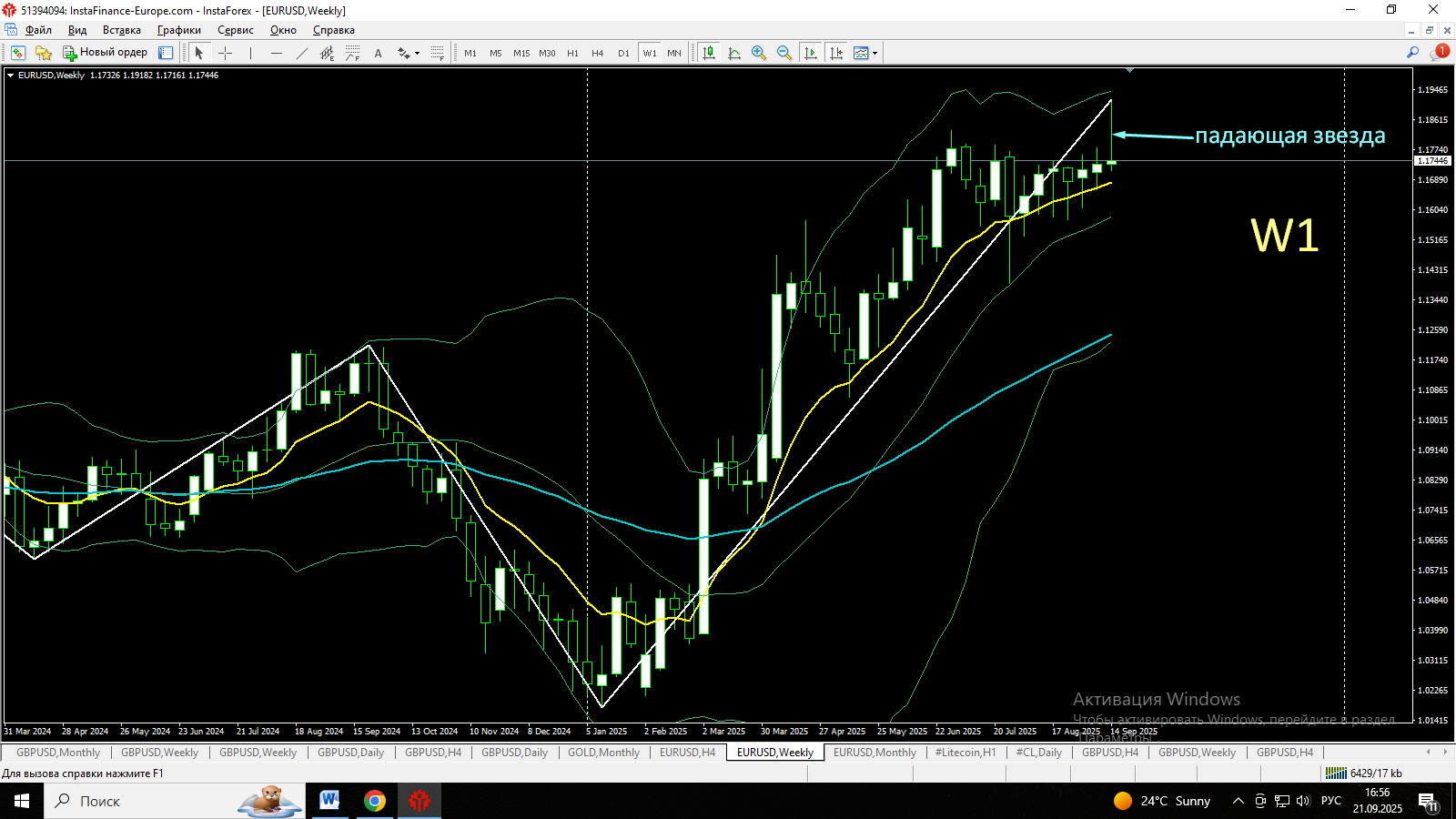Click the Новый ордер button

105,53
